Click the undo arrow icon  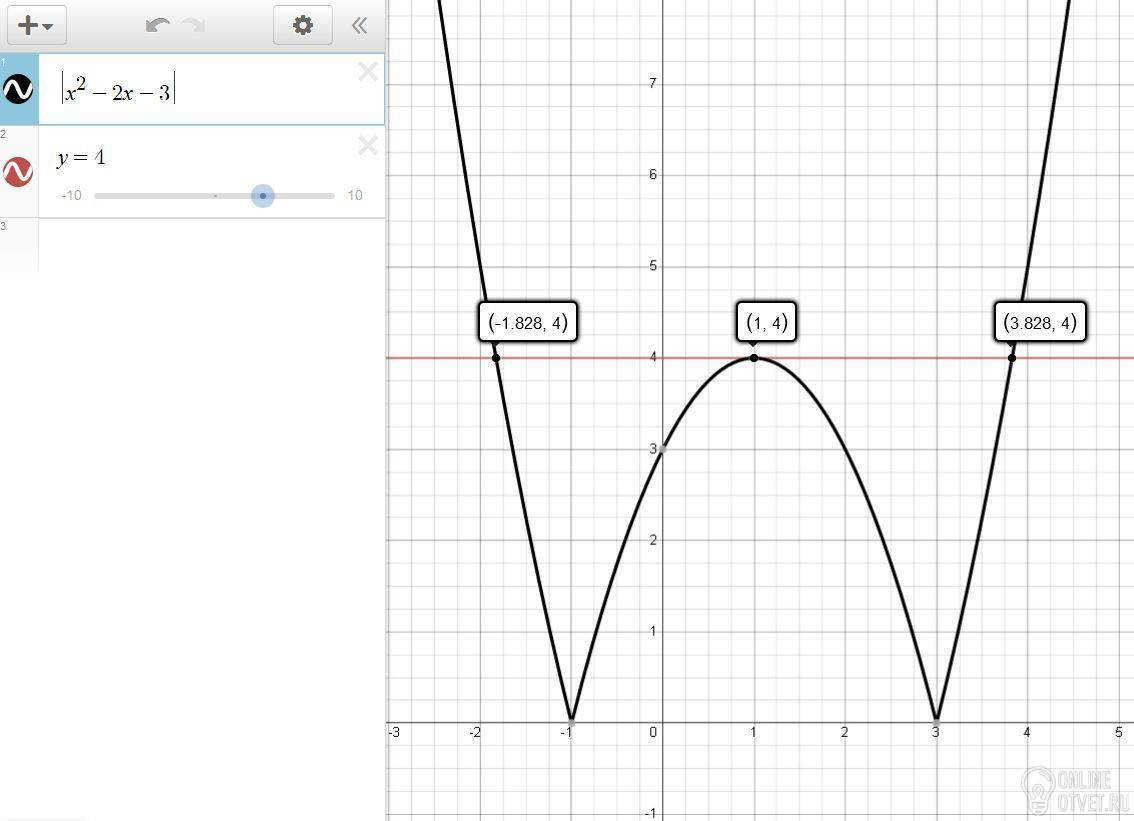[158, 26]
